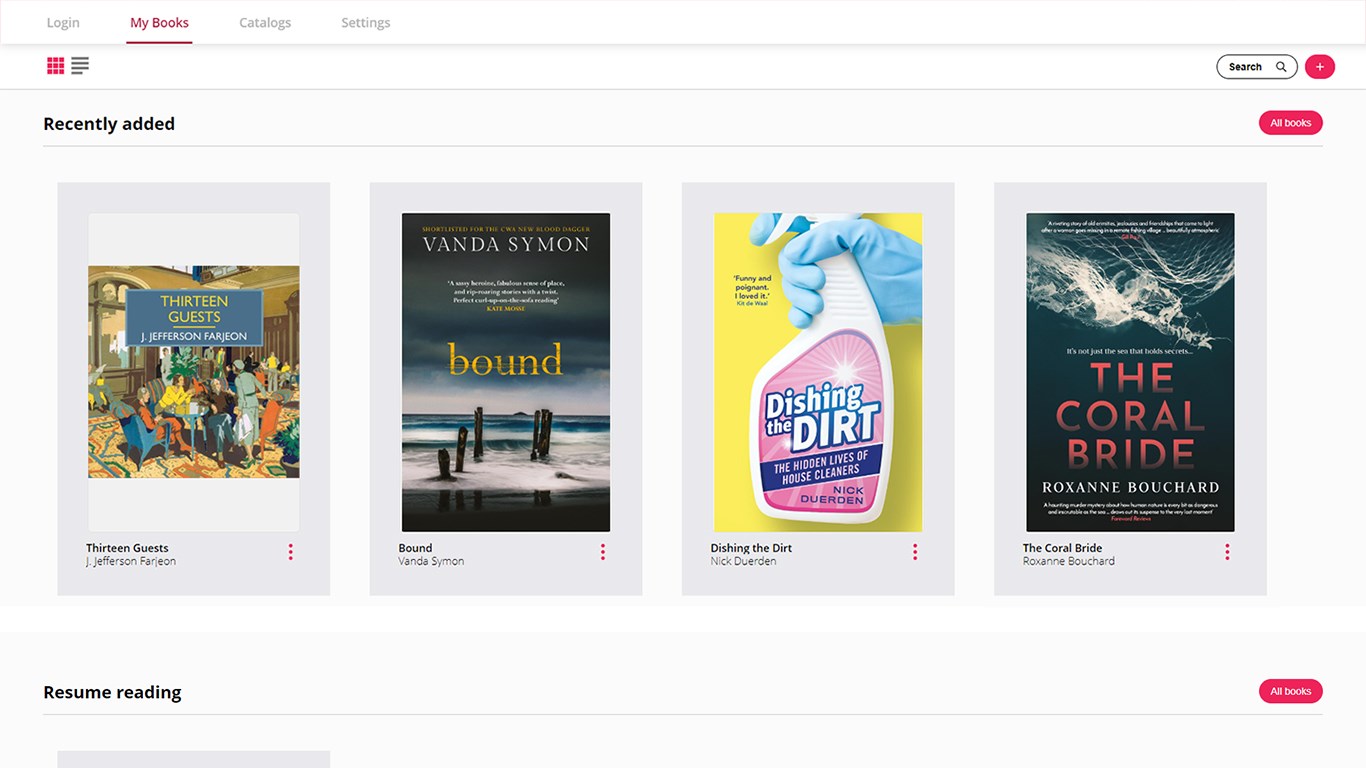Click the author name 'J. Jefferson Farjeon'
The width and height of the screenshot is (1366, 768).
131,561
